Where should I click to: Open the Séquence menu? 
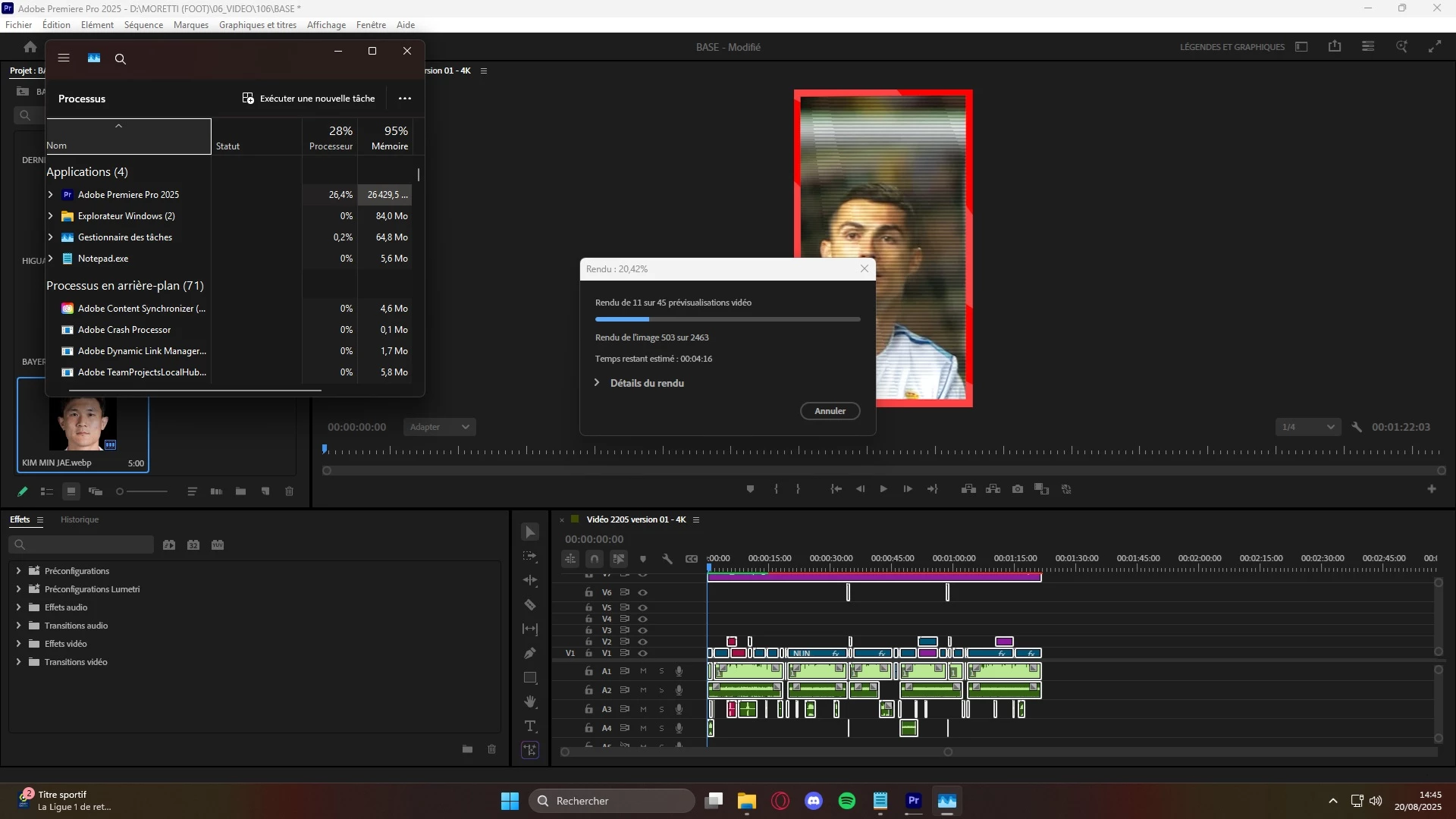143,25
